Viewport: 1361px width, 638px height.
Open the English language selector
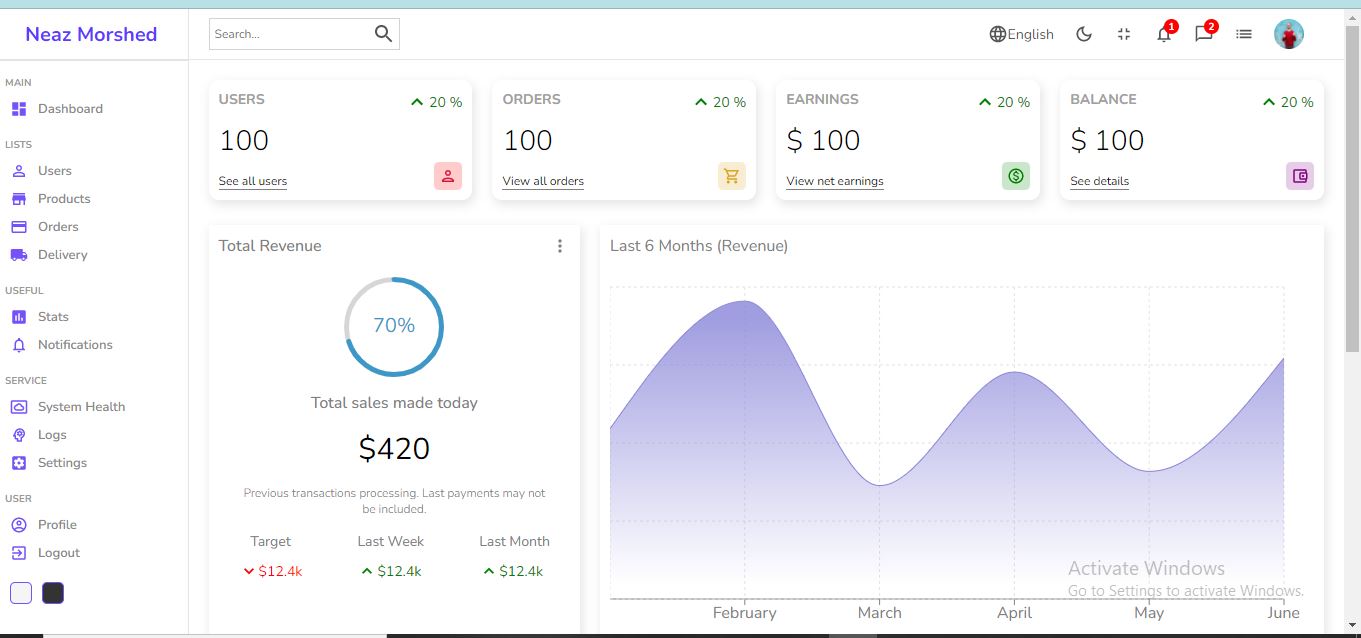point(1021,34)
